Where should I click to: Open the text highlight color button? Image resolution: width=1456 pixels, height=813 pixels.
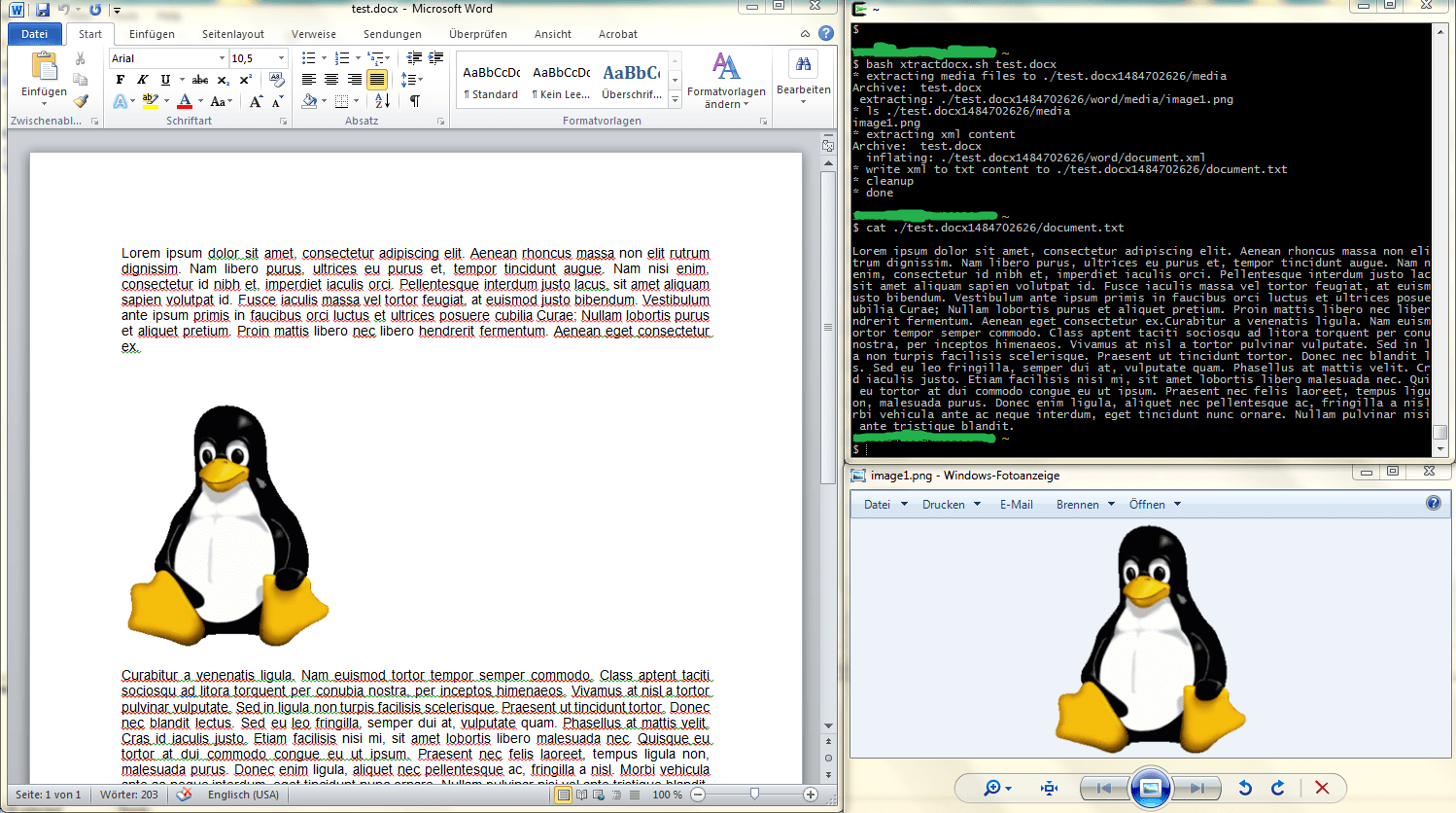pyautogui.click(x=150, y=101)
